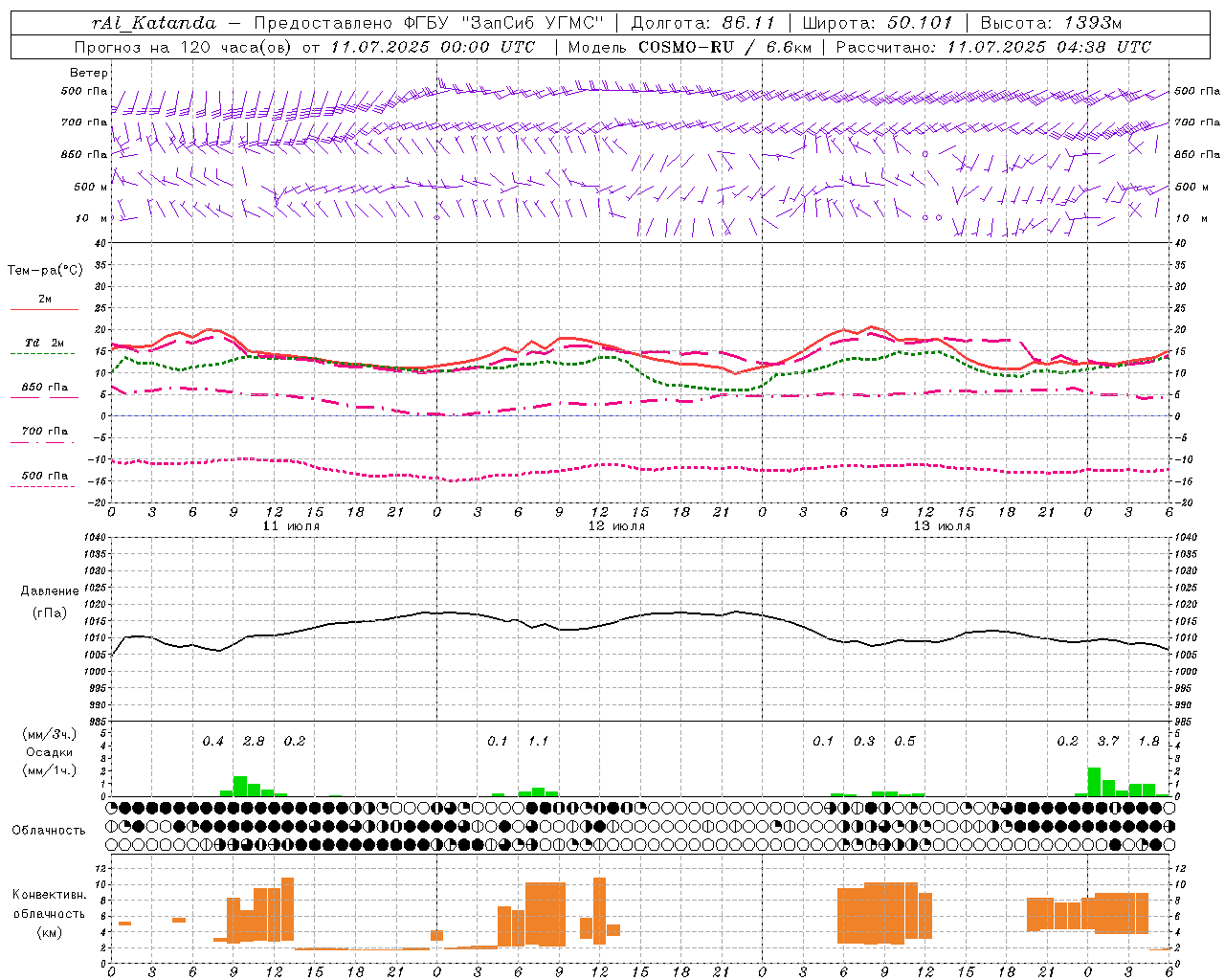Click the '1.1' precipitation value
The image size is (1225, 980).
coord(538,741)
